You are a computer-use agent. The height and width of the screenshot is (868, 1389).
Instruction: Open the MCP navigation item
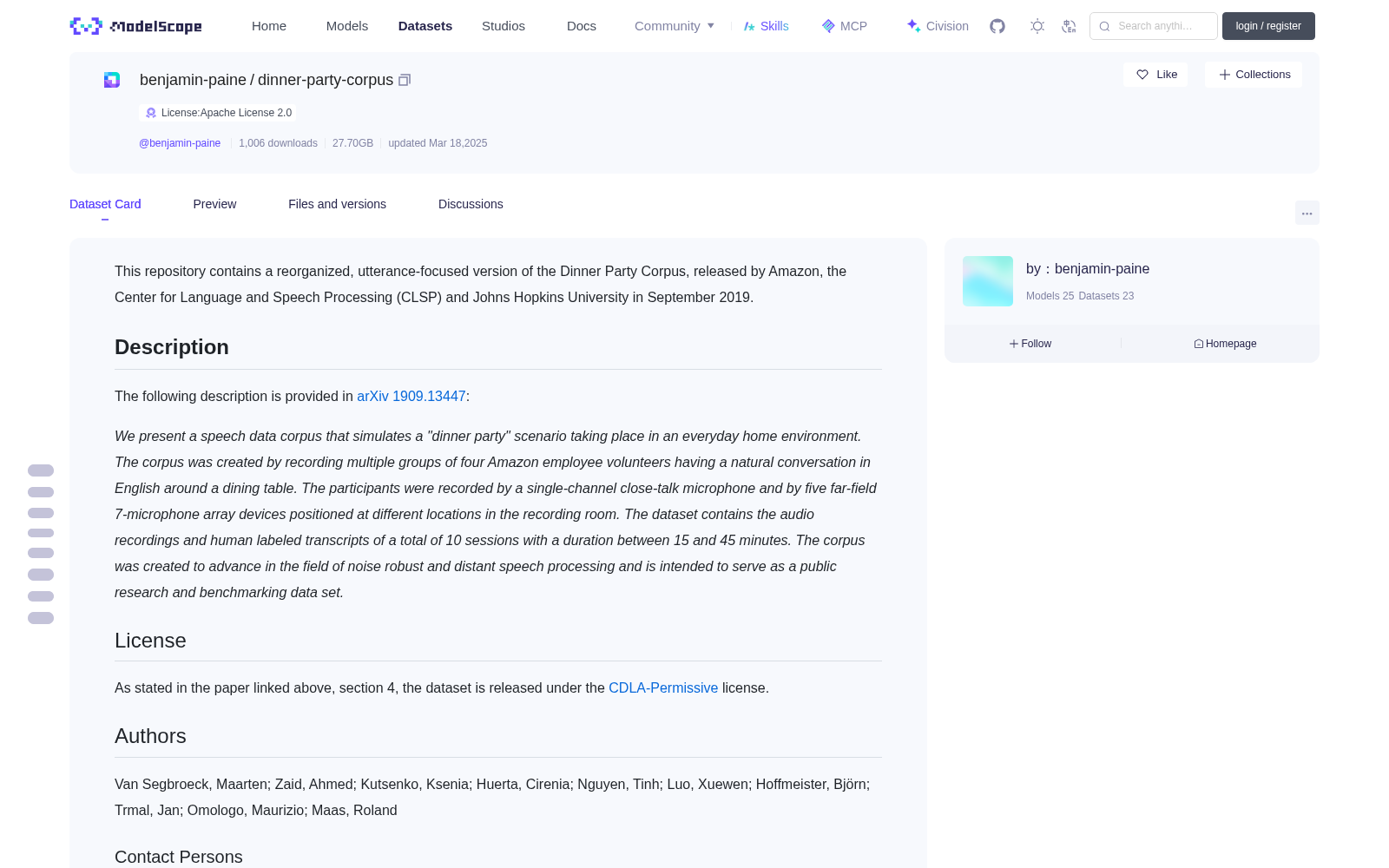[x=845, y=26]
